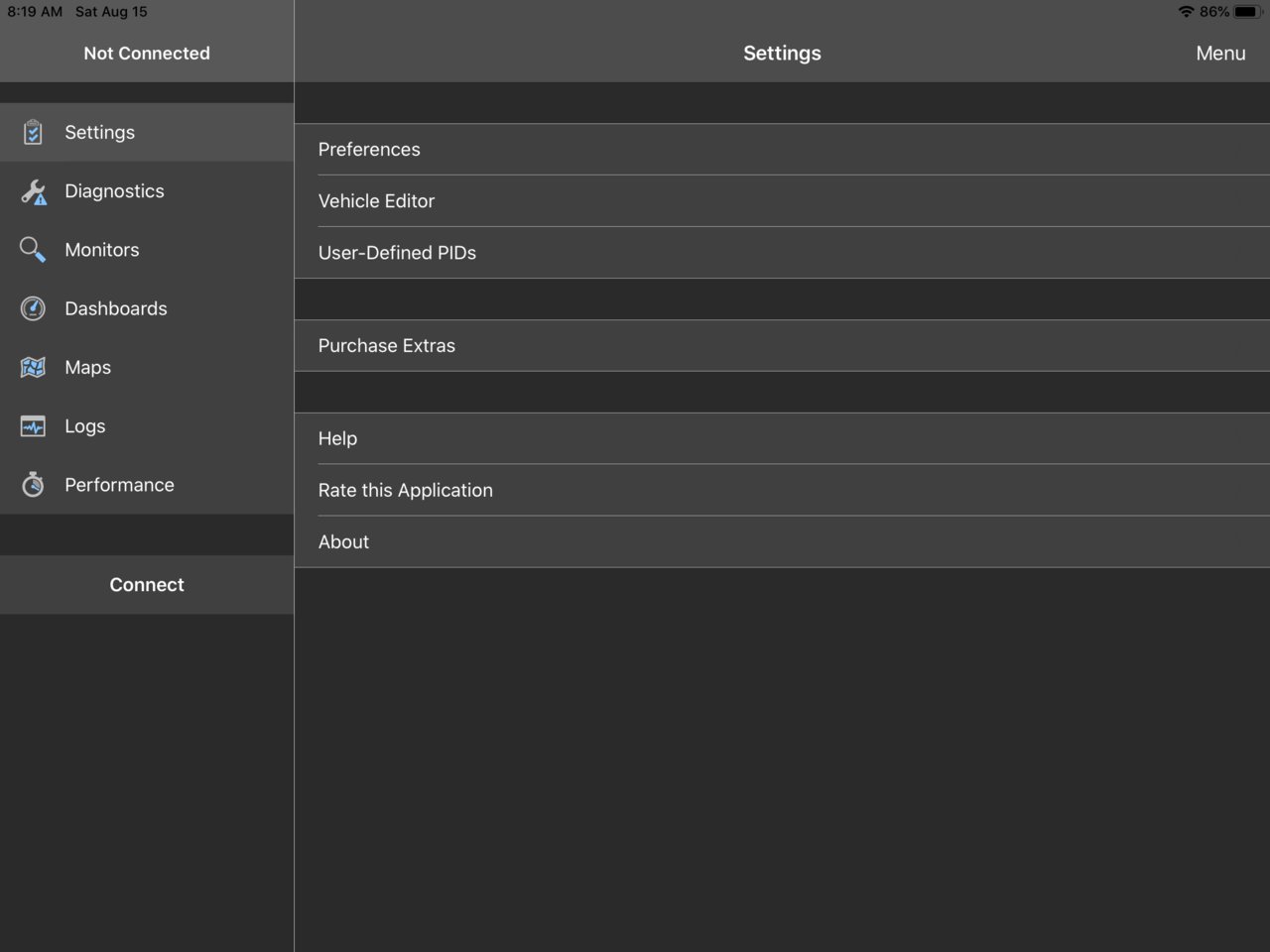Open User-Defined PIDs row
The width and height of the screenshot is (1270, 952).
[x=782, y=253]
